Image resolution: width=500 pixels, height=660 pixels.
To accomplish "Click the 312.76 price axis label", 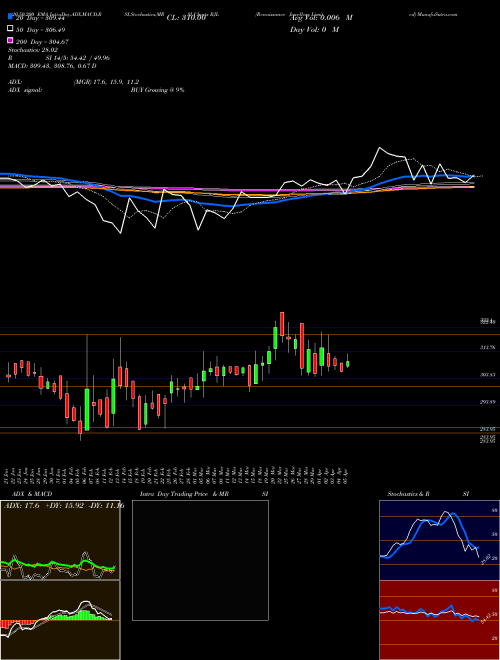I will (488, 347).
